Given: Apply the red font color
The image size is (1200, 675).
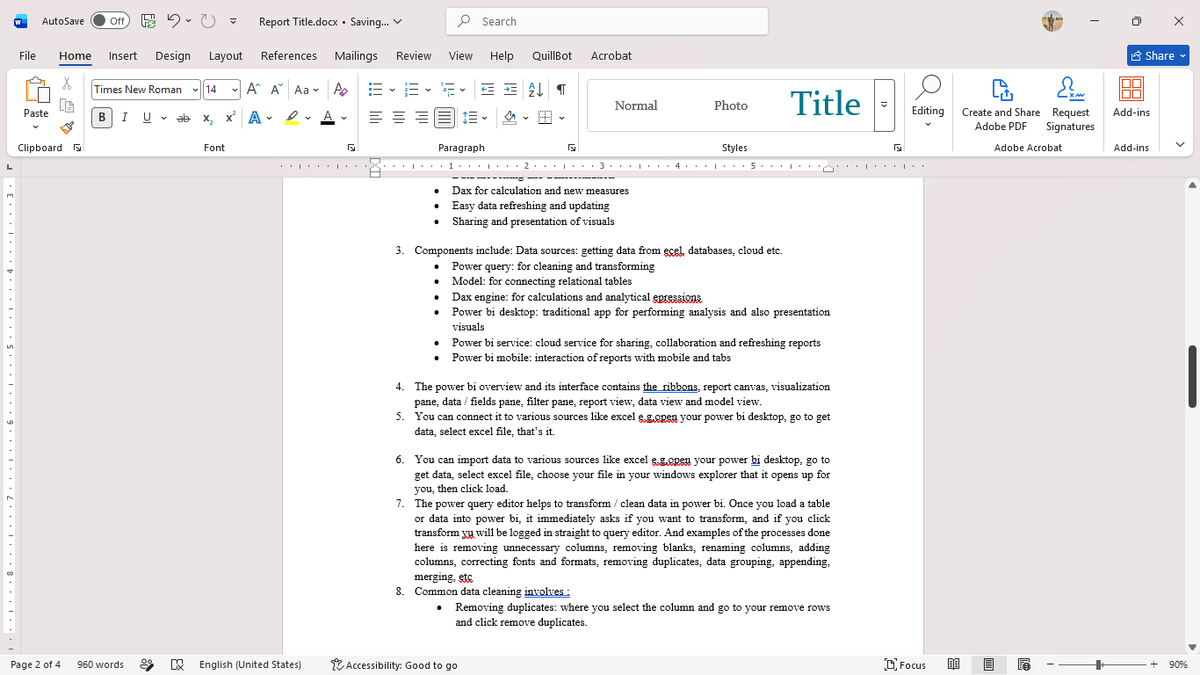Looking at the screenshot, I should click(329, 118).
